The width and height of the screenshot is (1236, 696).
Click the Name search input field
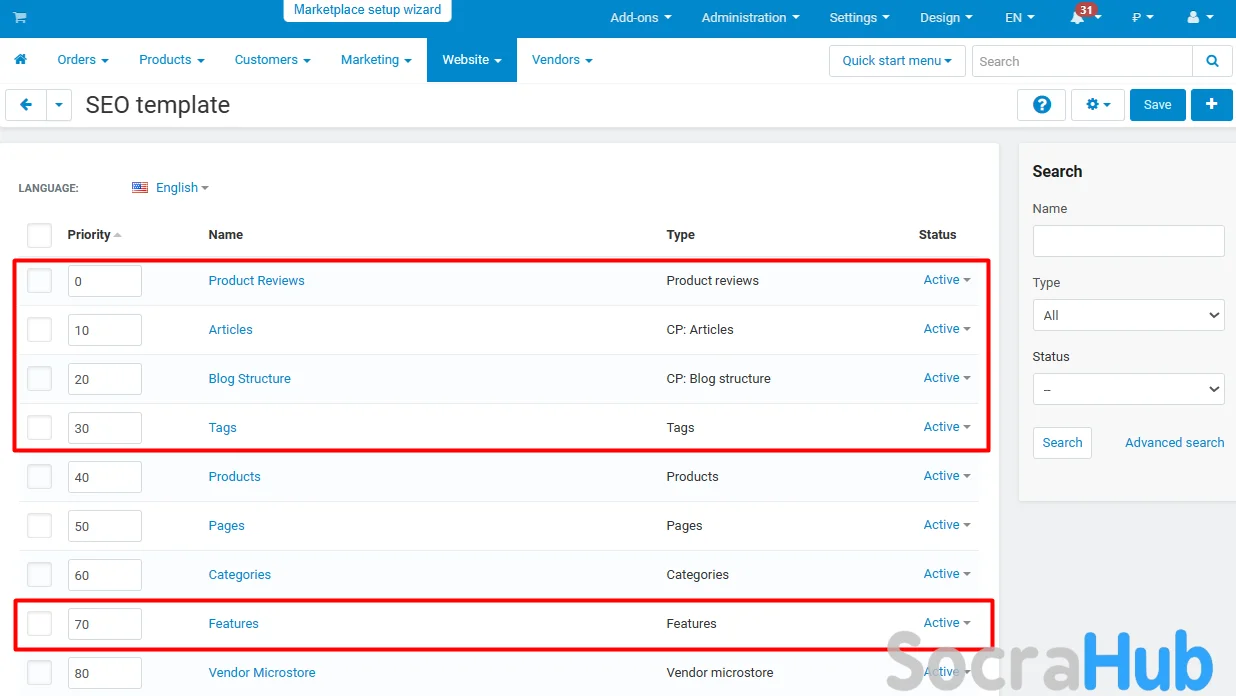pos(1128,241)
